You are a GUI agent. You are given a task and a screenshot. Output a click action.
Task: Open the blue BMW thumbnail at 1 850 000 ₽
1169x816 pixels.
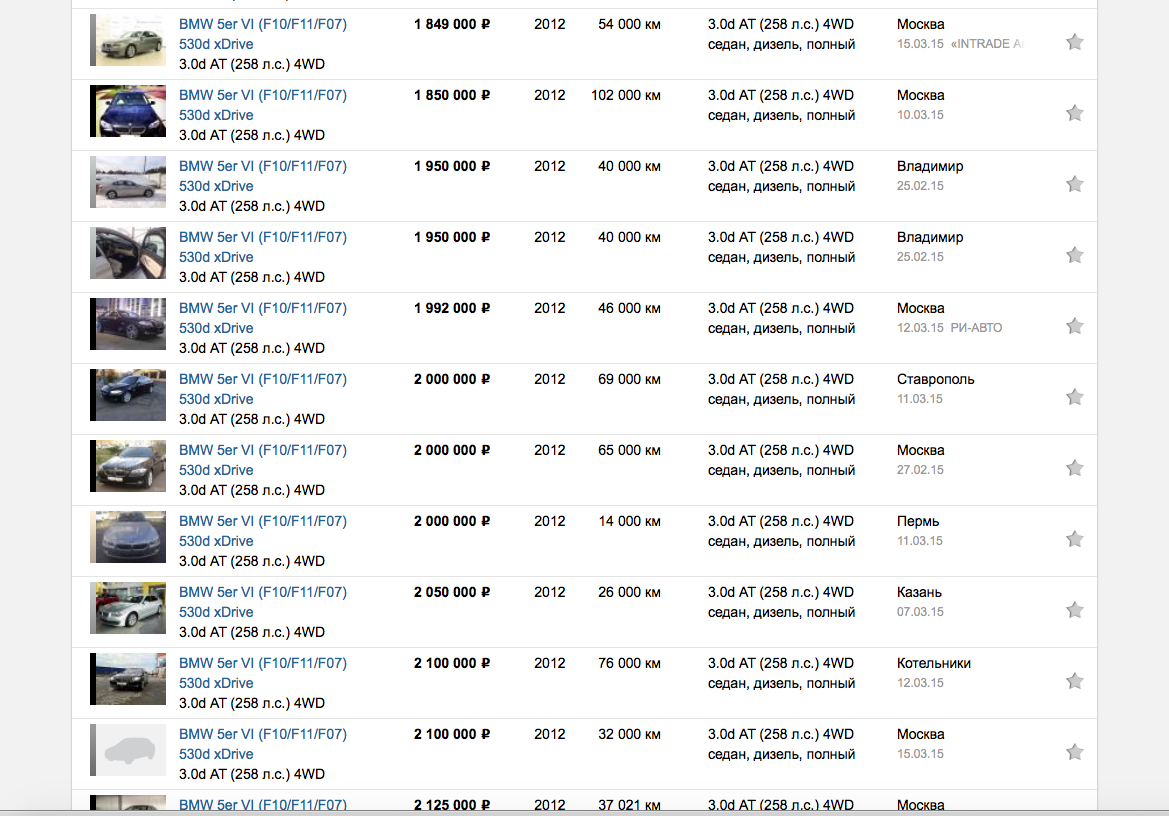coord(128,111)
